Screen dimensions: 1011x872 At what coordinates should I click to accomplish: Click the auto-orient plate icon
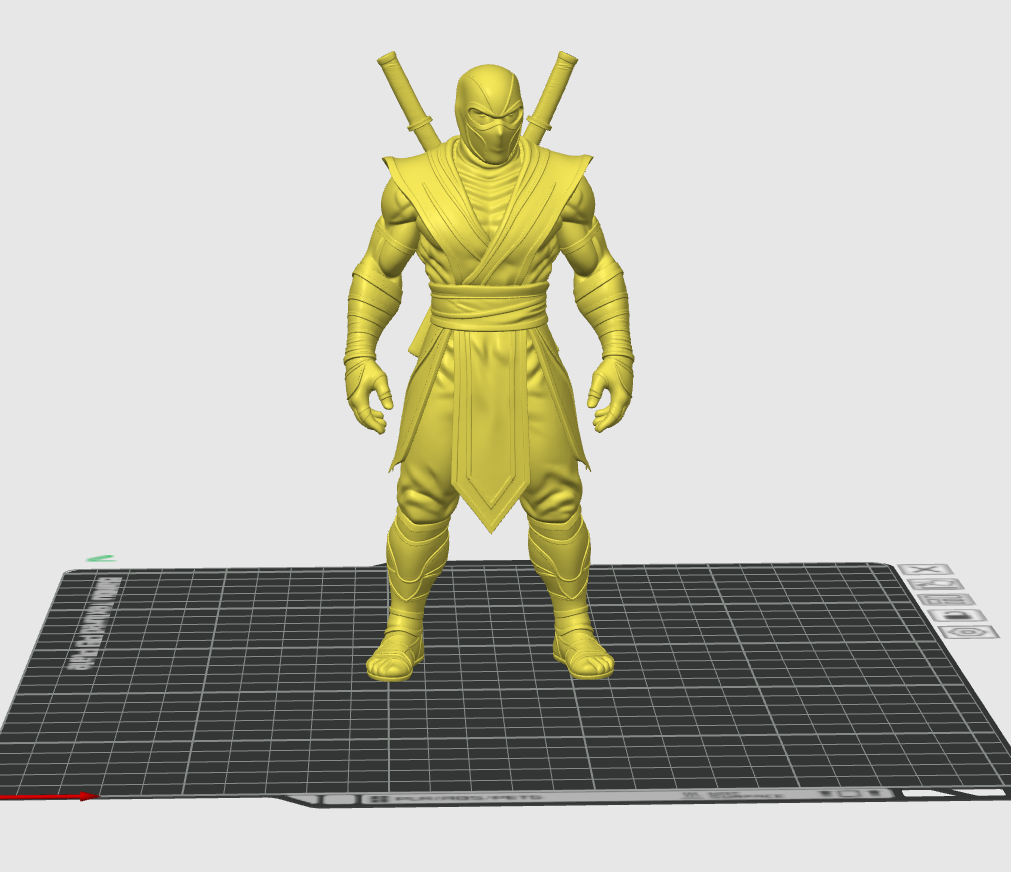pyautogui.click(x=934, y=584)
